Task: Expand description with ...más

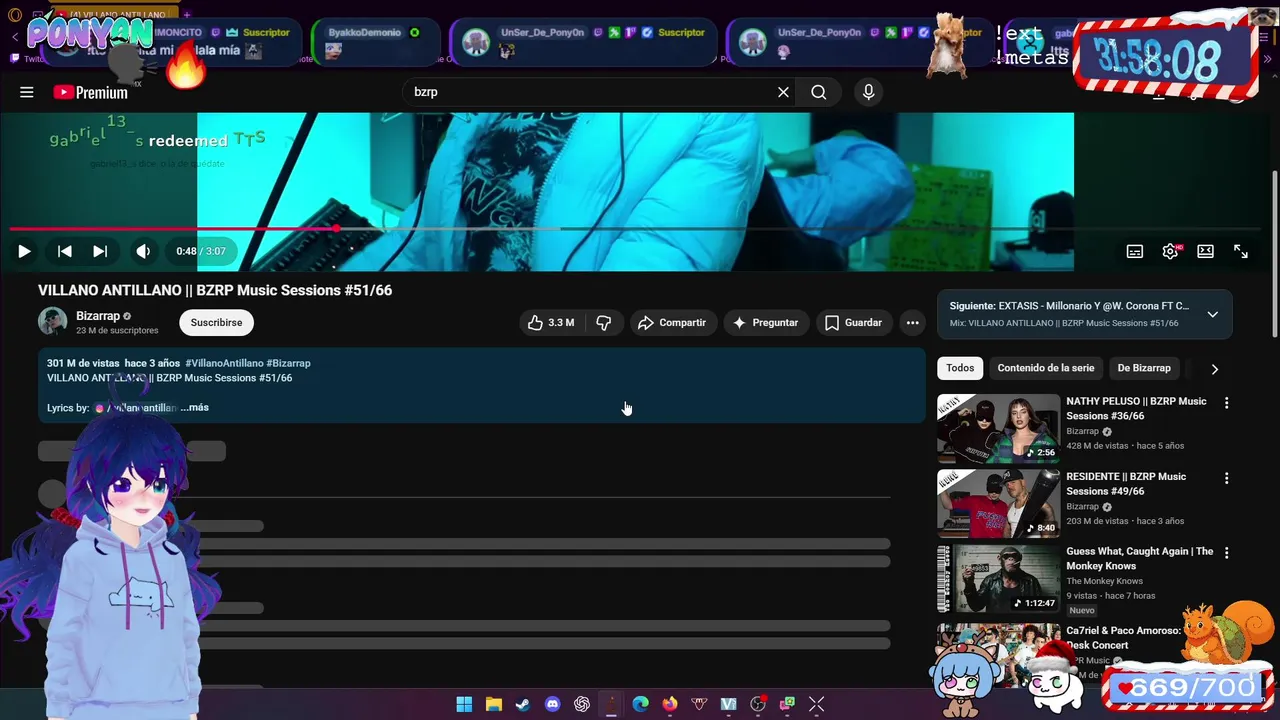Action: coord(195,407)
